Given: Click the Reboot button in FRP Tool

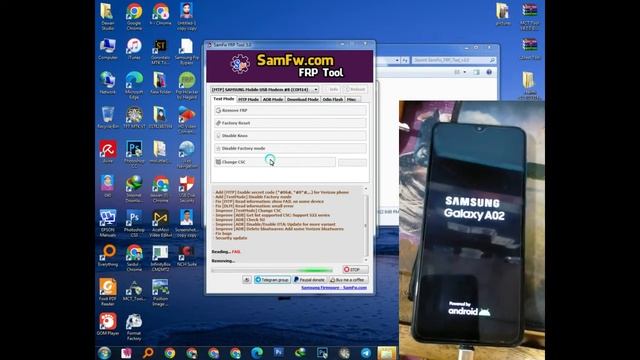Looking at the screenshot, I should 355,89.
